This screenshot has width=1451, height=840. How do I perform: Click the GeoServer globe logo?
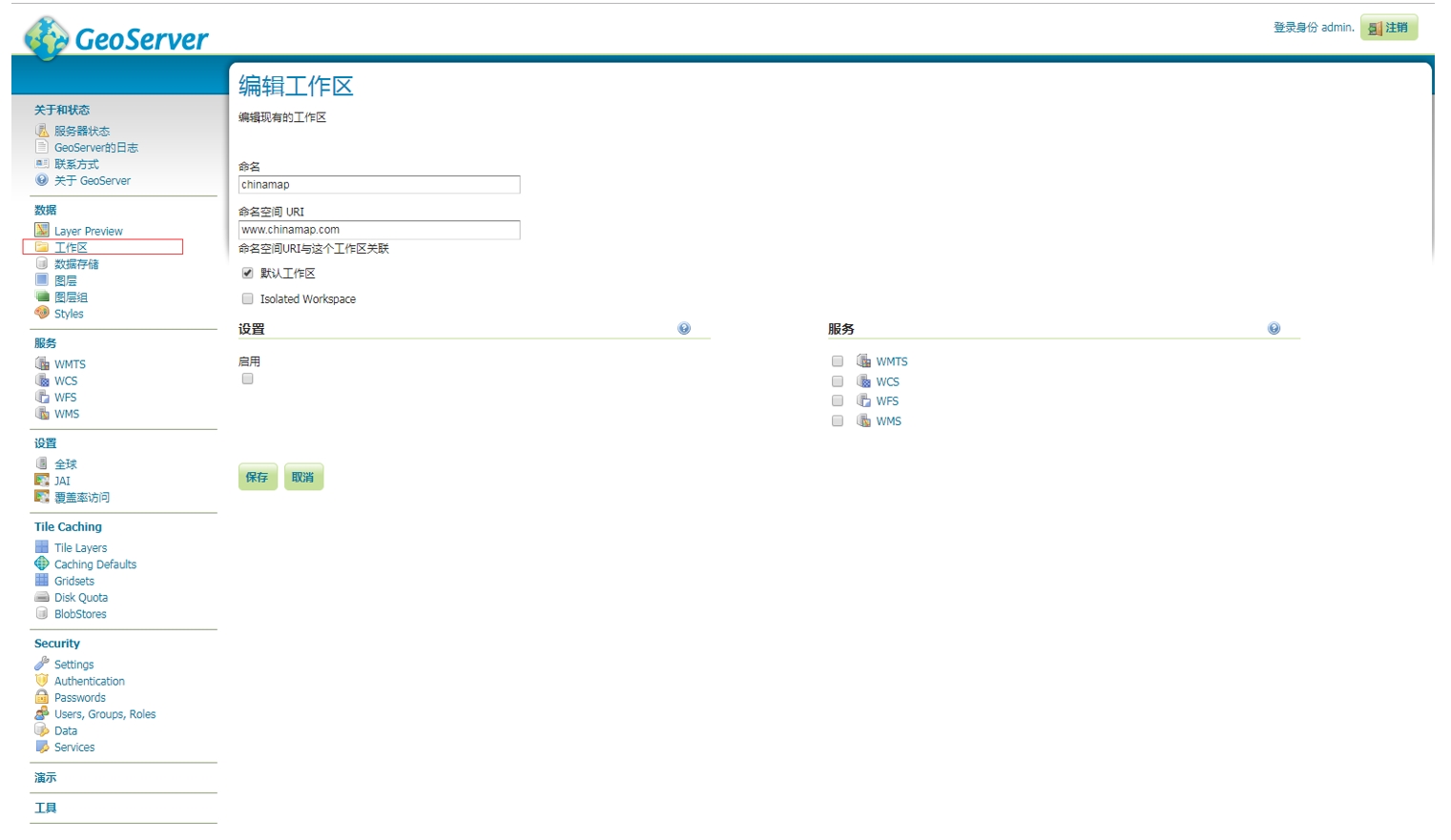point(46,38)
